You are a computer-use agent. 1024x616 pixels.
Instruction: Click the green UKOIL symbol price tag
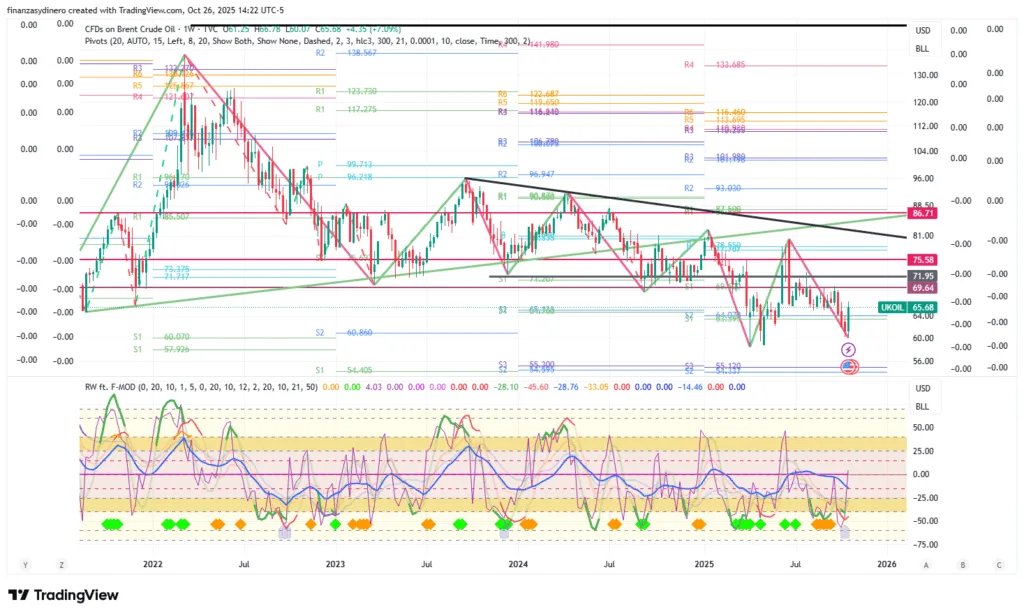coord(893,307)
